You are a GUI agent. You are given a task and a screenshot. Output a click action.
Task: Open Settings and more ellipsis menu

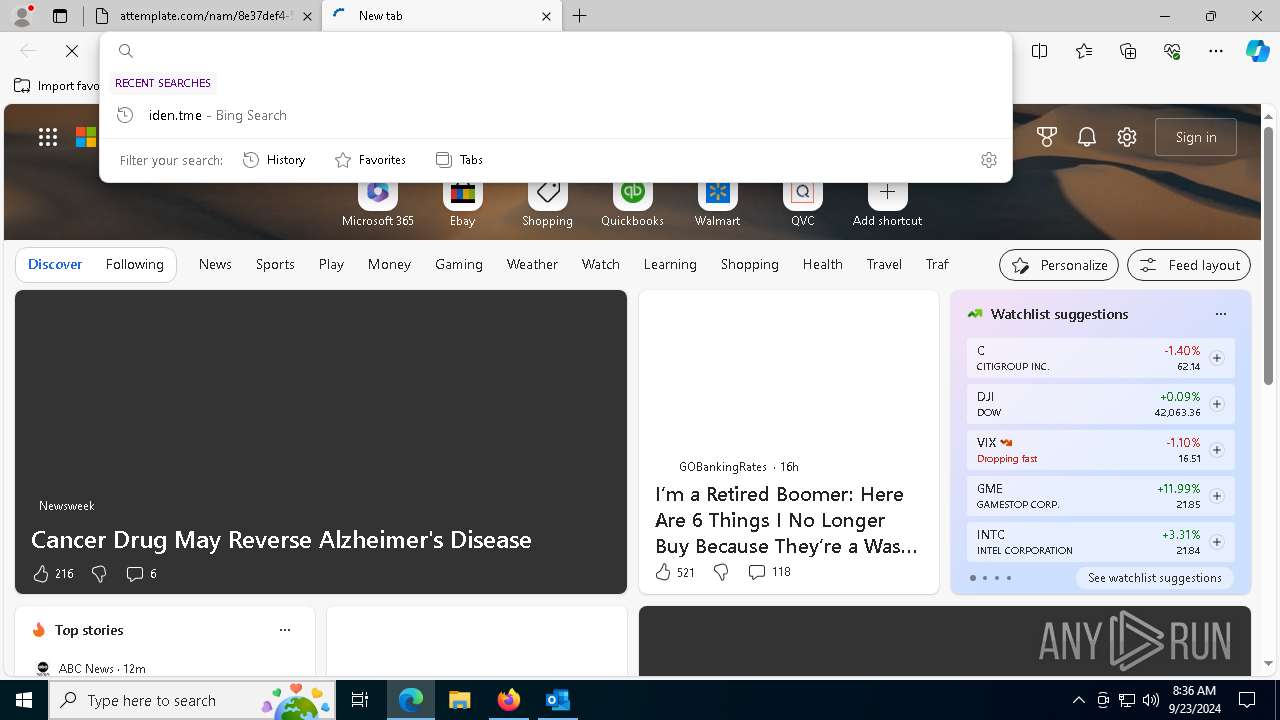[1216, 51]
